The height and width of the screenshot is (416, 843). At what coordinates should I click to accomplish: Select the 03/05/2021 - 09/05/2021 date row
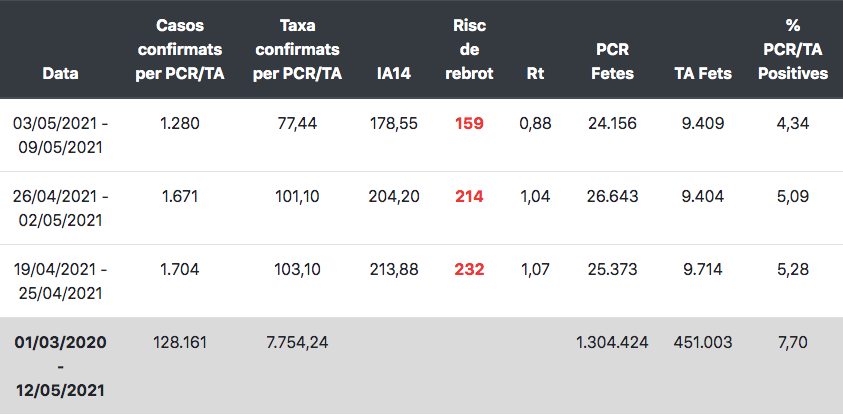61,135
